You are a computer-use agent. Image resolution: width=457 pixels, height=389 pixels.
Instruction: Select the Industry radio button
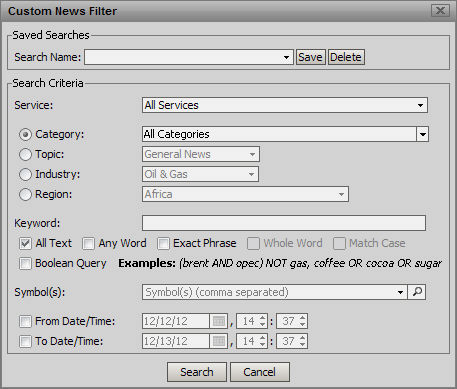point(25,174)
